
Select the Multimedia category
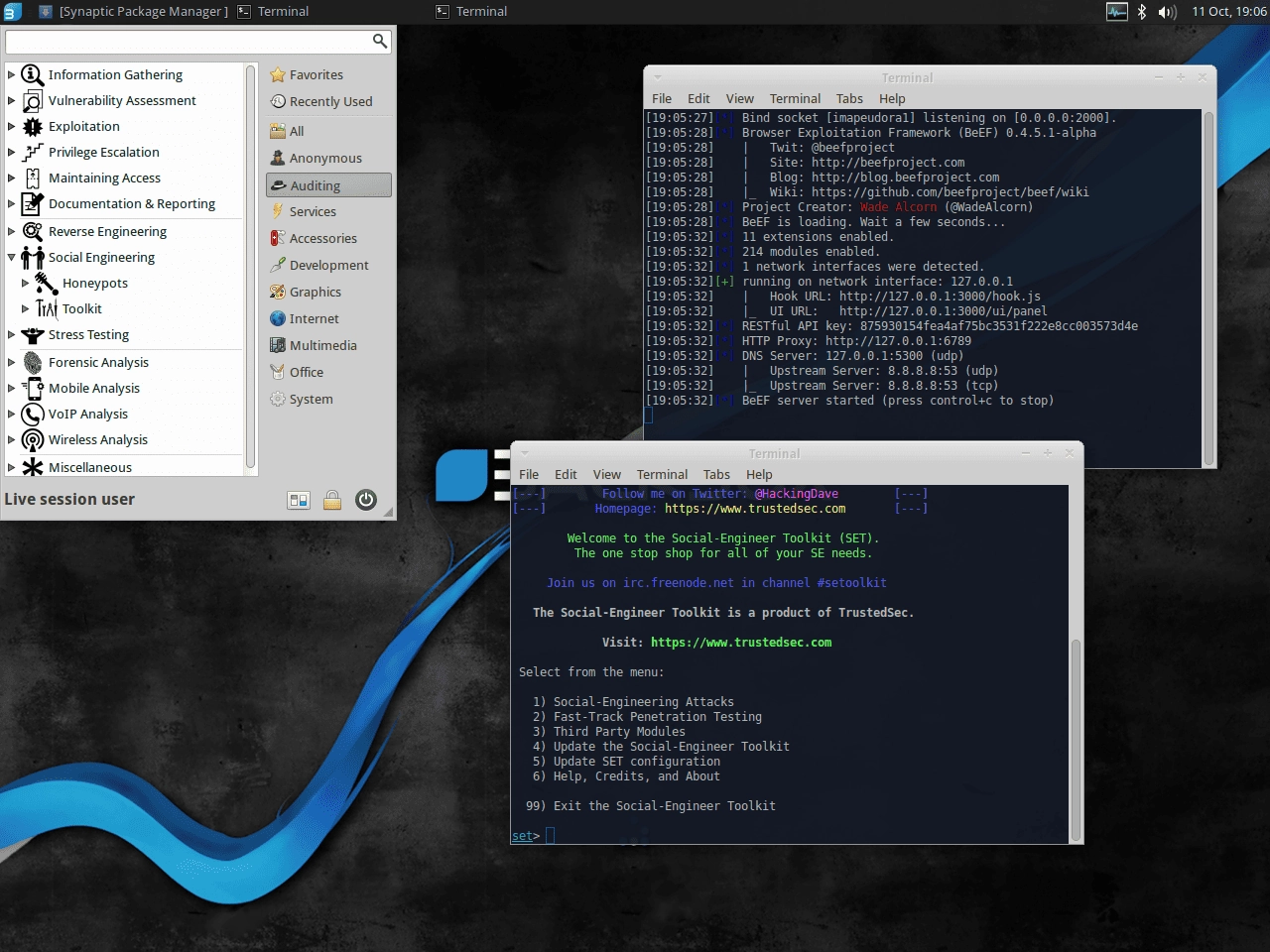click(x=329, y=345)
